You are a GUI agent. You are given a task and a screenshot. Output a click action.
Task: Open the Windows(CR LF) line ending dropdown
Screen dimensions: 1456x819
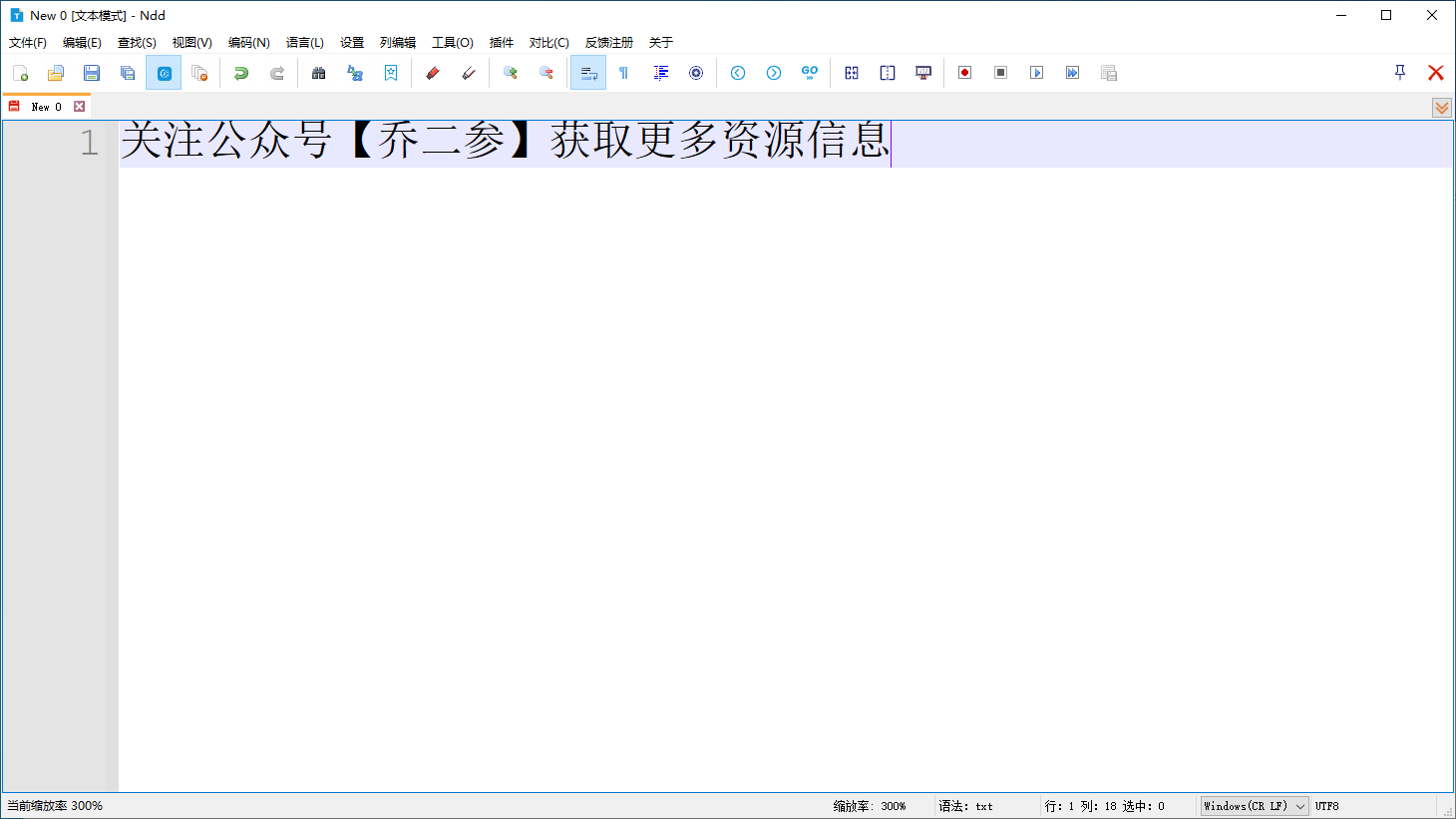[1255, 806]
